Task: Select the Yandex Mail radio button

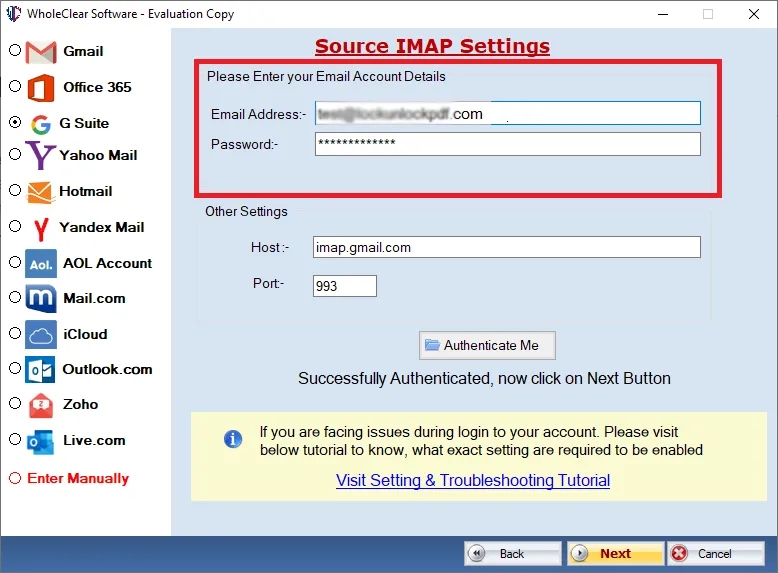Action: pyautogui.click(x=15, y=226)
